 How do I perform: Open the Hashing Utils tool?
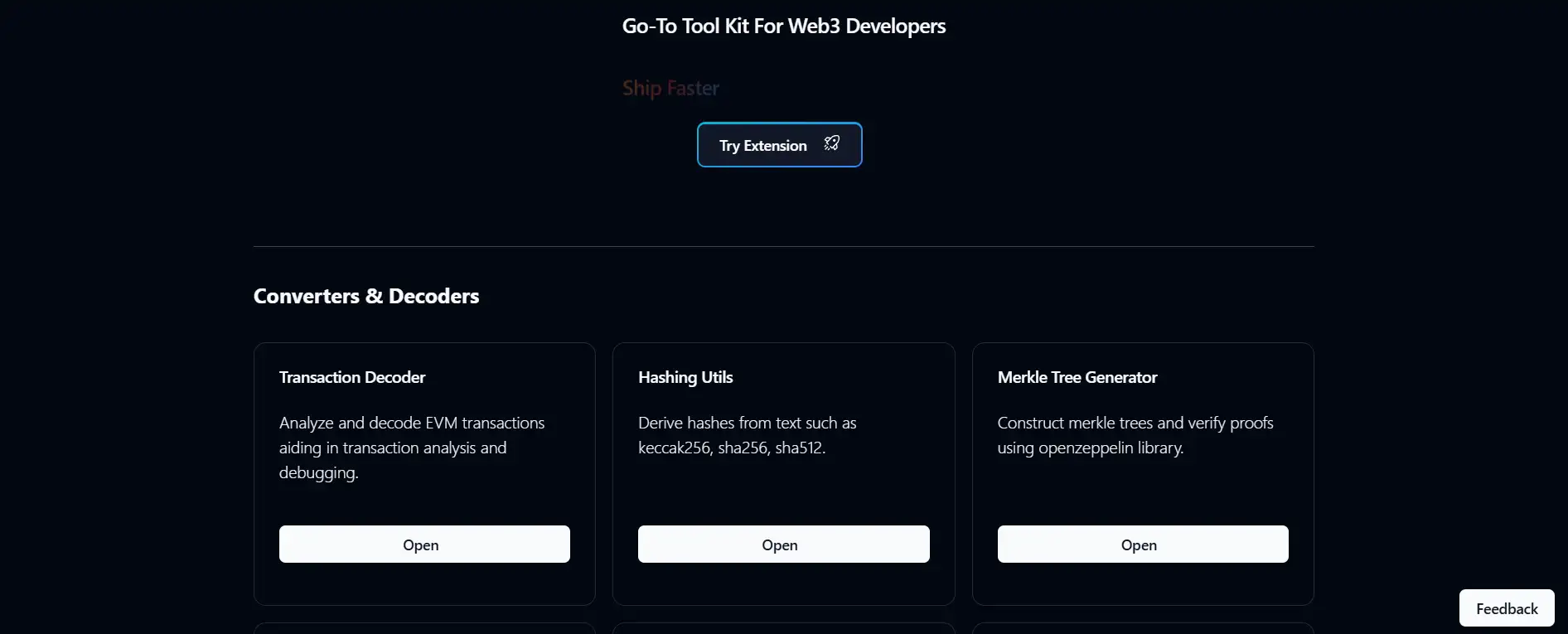pos(783,544)
